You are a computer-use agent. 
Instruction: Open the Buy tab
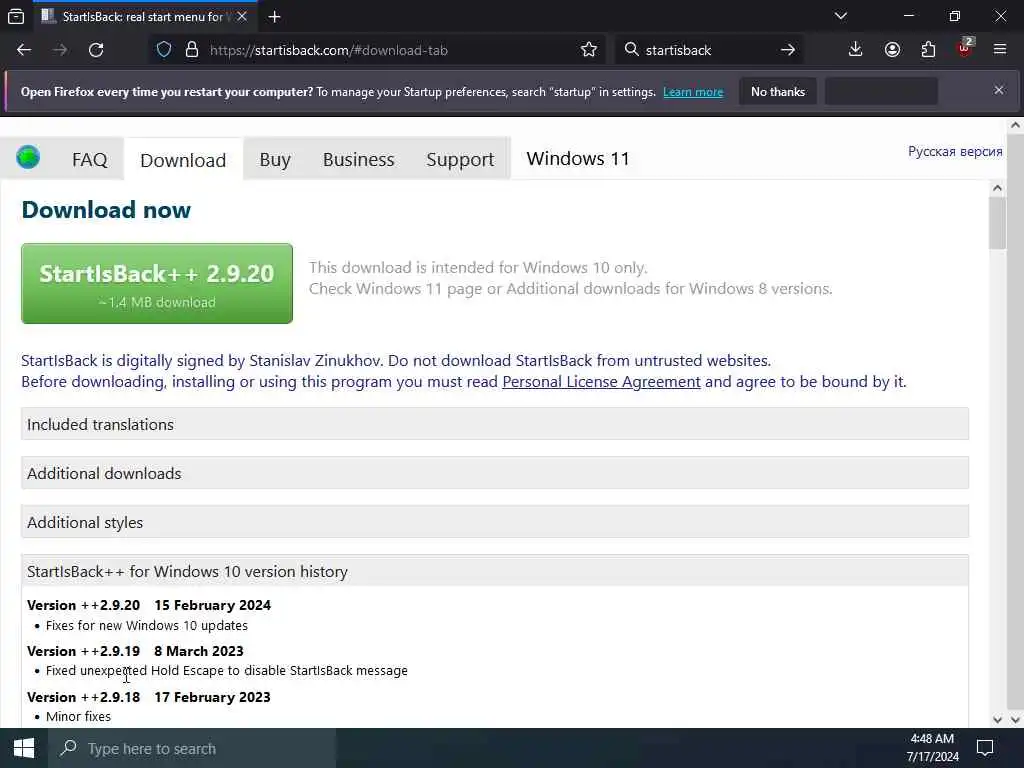coord(275,159)
